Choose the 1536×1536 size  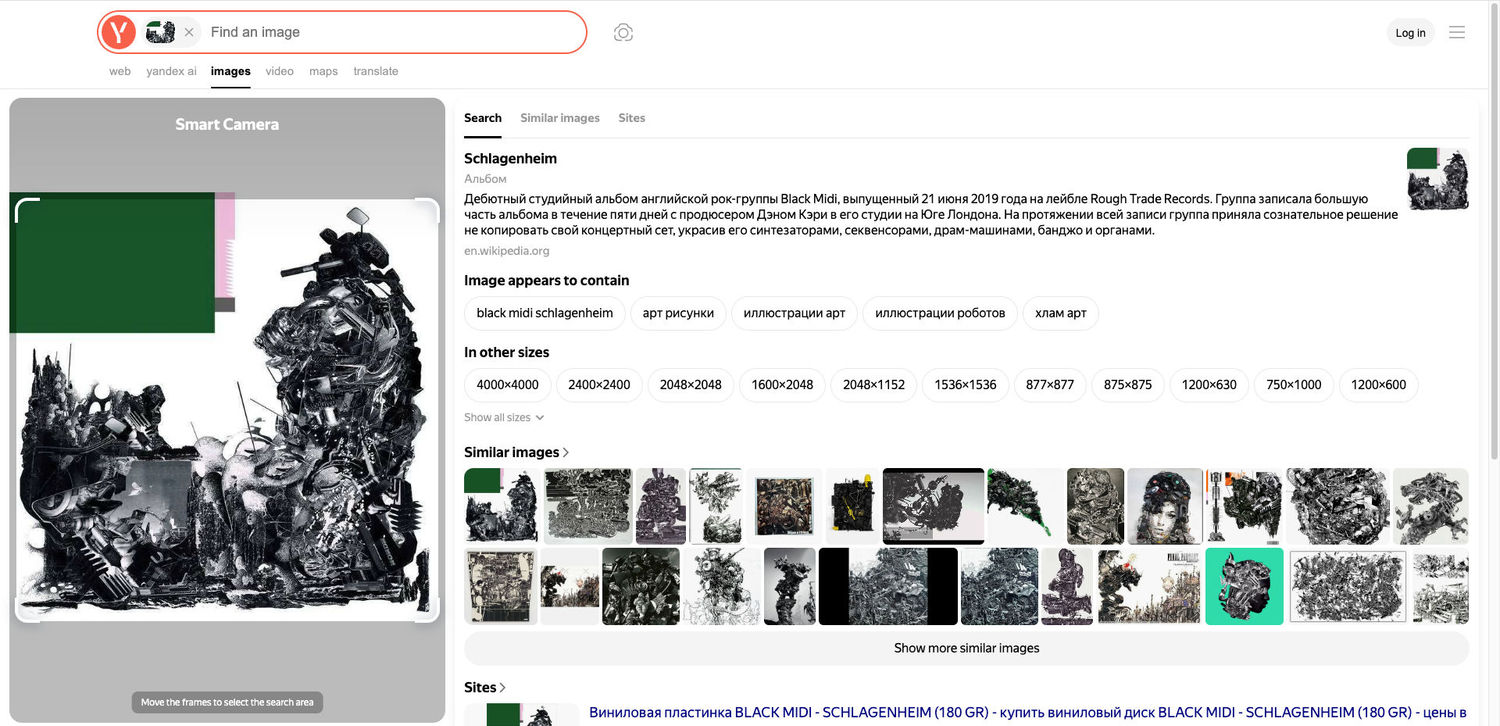966,385
